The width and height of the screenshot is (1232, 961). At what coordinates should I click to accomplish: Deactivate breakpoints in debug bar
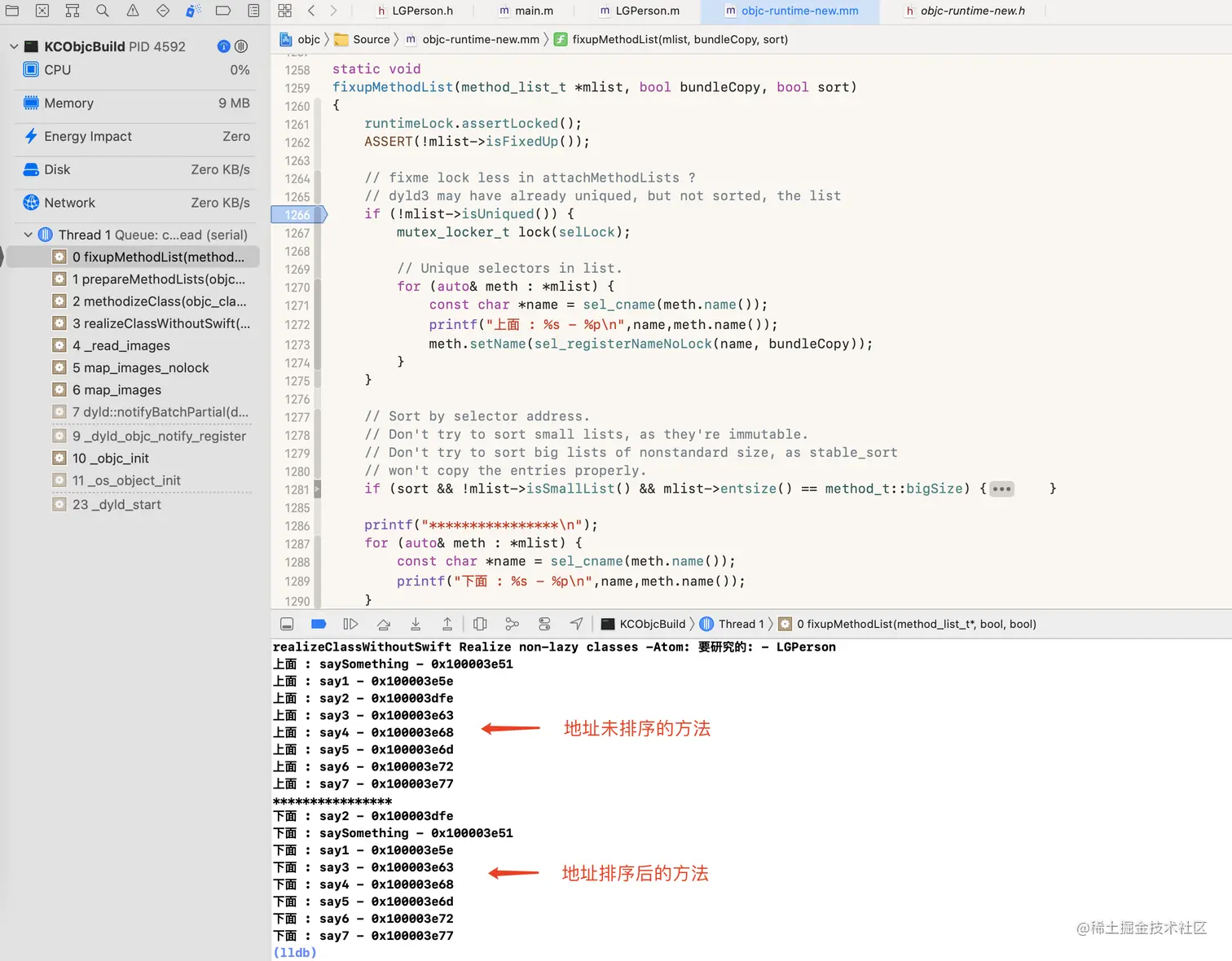pyautogui.click(x=319, y=624)
